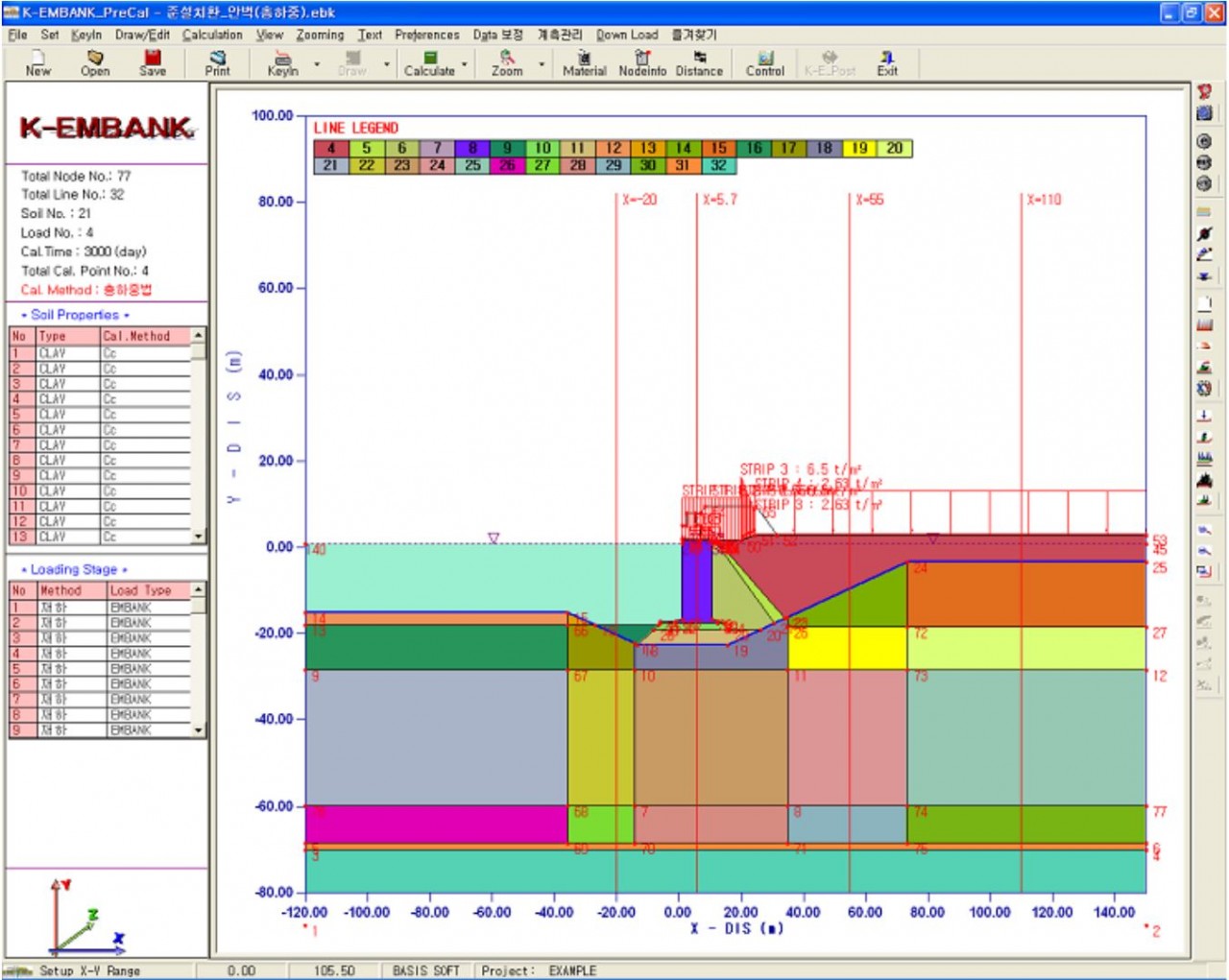1229x980 pixels.
Task: Open the Calculation menu
Action: coord(212,35)
